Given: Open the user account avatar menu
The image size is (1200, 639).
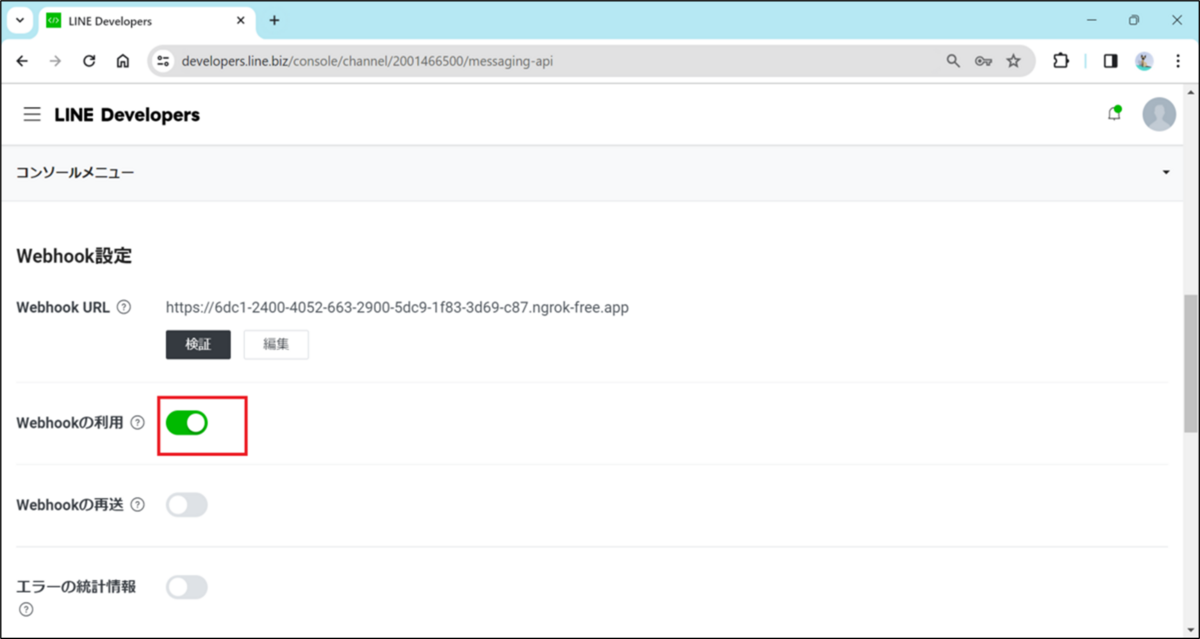Looking at the screenshot, I should (x=1159, y=114).
